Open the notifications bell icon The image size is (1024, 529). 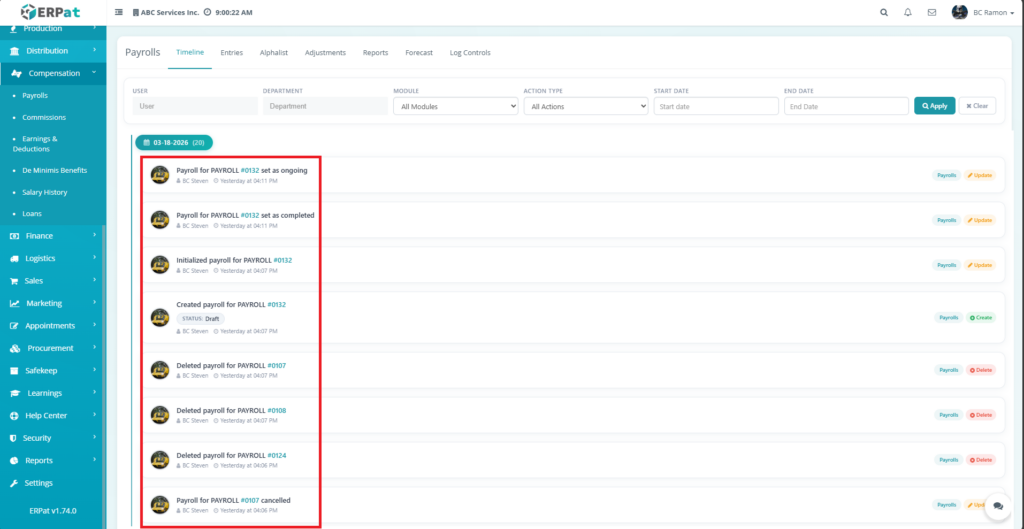pos(908,12)
